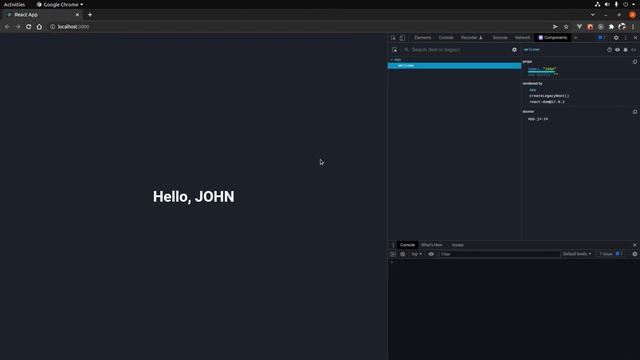The height and width of the screenshot is (360, 640).
Task: Select the Welcome component row
Action: pyautogui.click(x=454, y=66)
